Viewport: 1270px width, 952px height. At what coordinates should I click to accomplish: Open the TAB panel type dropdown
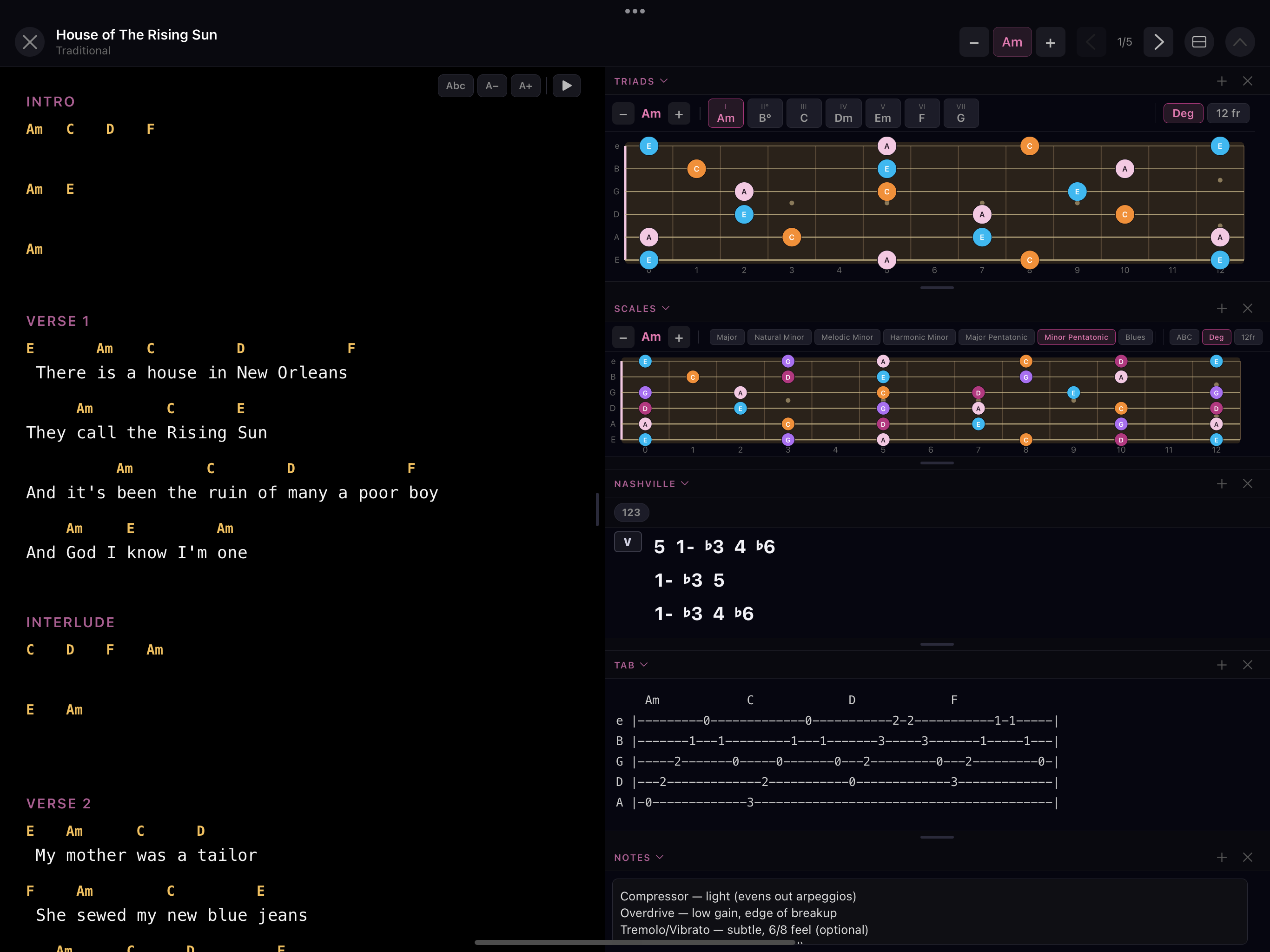coord(631,664)
